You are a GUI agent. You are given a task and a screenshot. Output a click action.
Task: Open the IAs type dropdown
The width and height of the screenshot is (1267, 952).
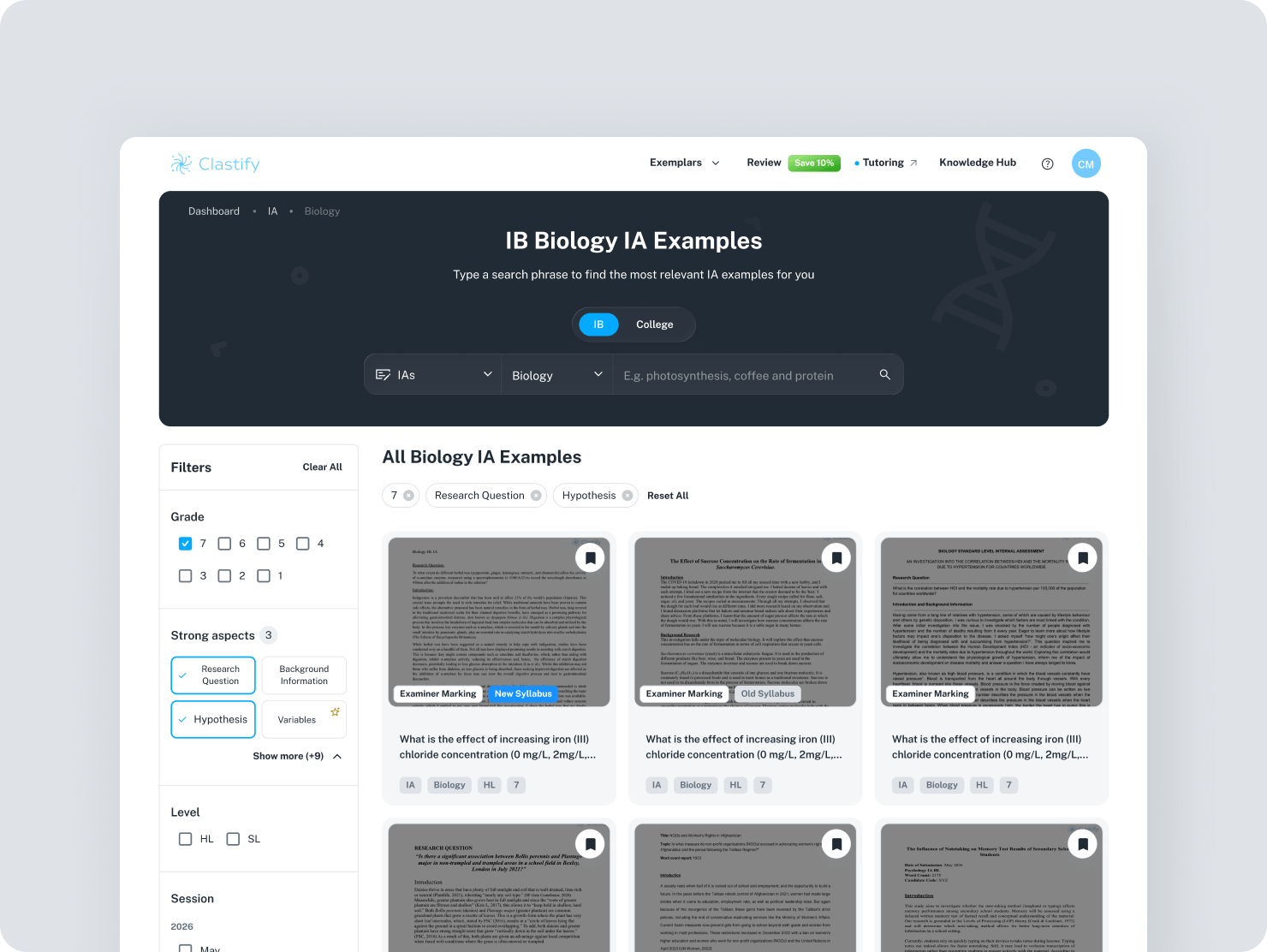[x=434, y=375]
